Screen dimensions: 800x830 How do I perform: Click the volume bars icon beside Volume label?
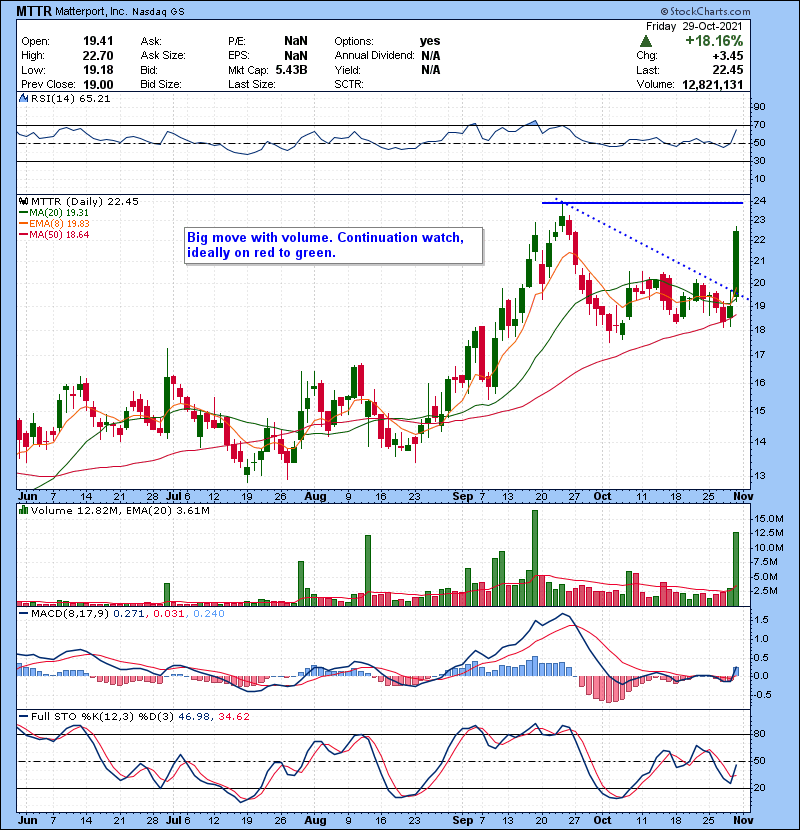click(x=23, y=510)
